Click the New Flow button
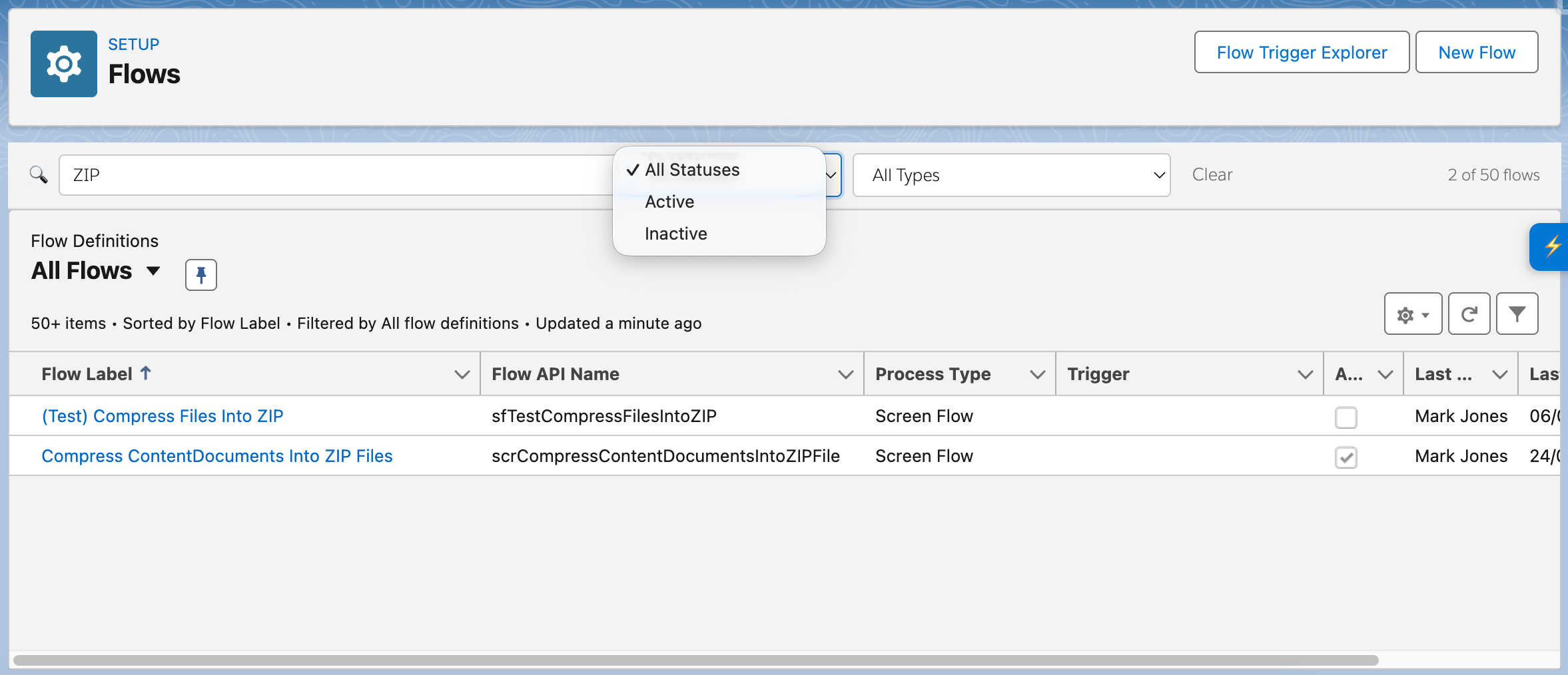The height and width of the screenshot is (675, 1568). click(x=1476, y=52)
